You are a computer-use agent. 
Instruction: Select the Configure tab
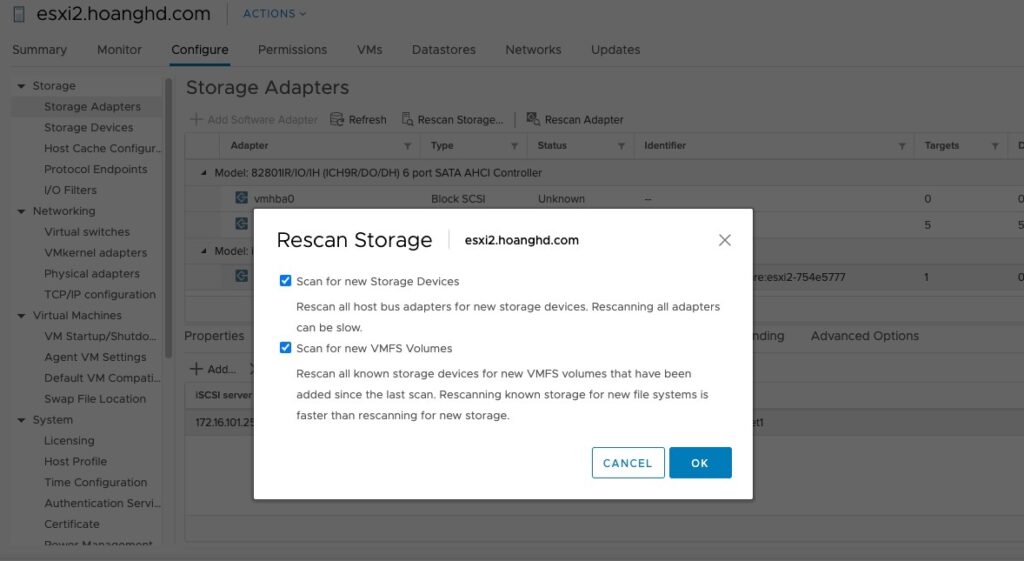(x=200, y=50)
